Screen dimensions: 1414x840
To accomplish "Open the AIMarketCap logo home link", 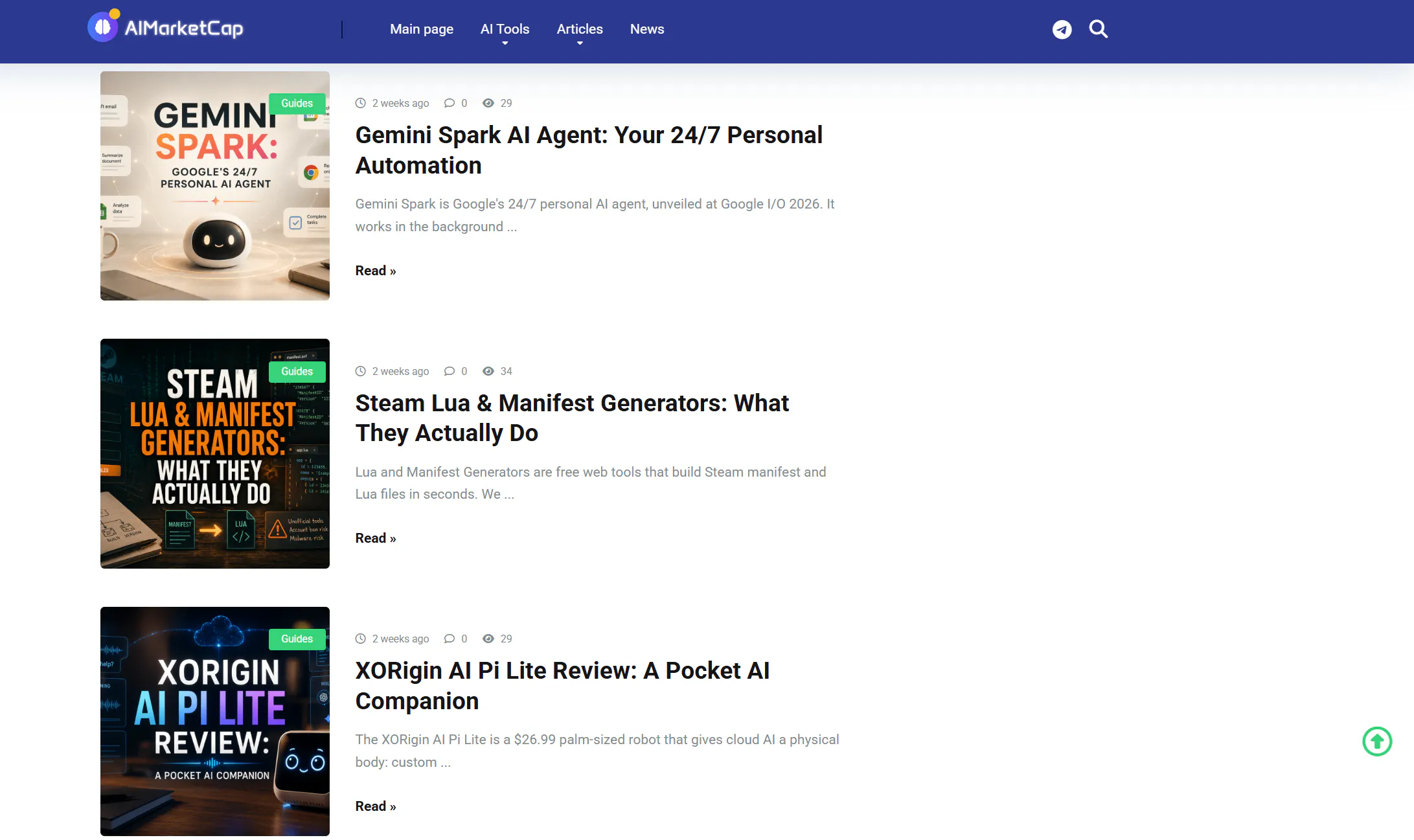I will (x=166, y=27).
